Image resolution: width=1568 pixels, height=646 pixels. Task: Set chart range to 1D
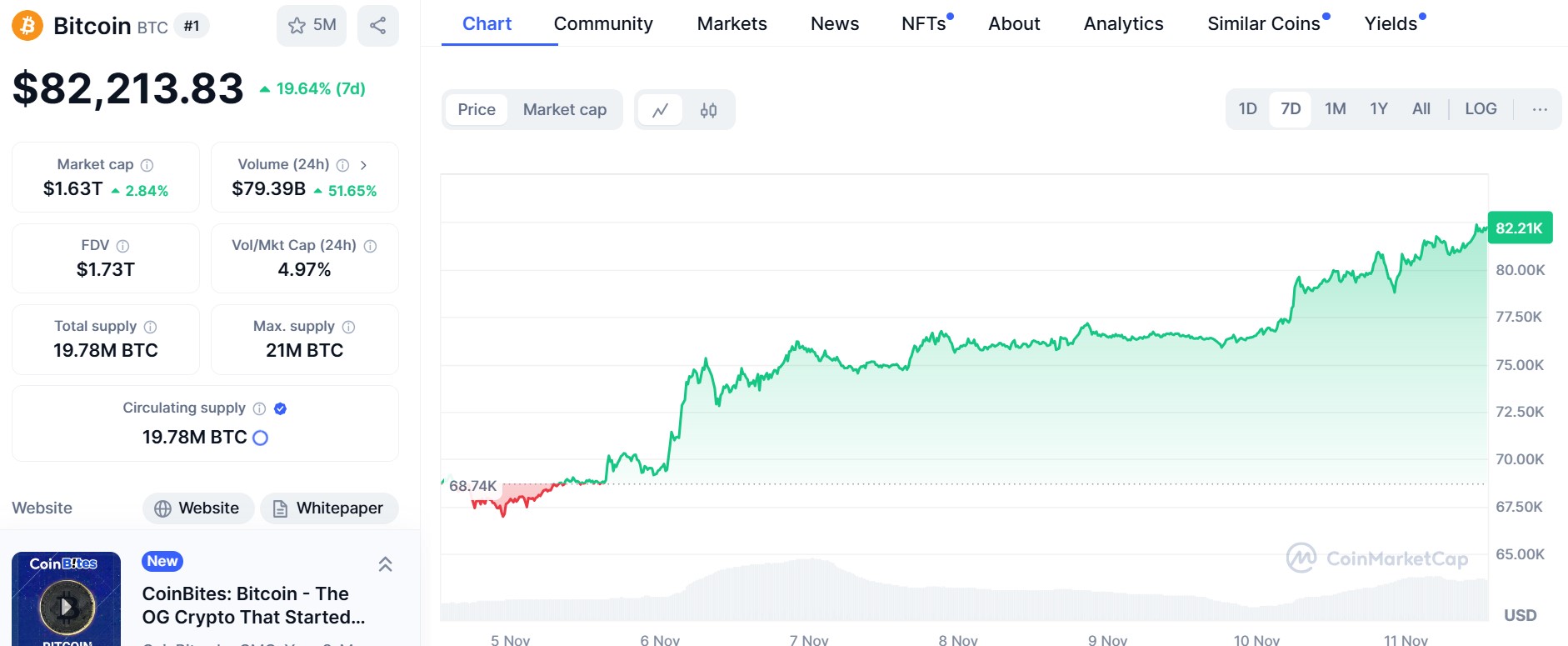(x=1247, y=109)
